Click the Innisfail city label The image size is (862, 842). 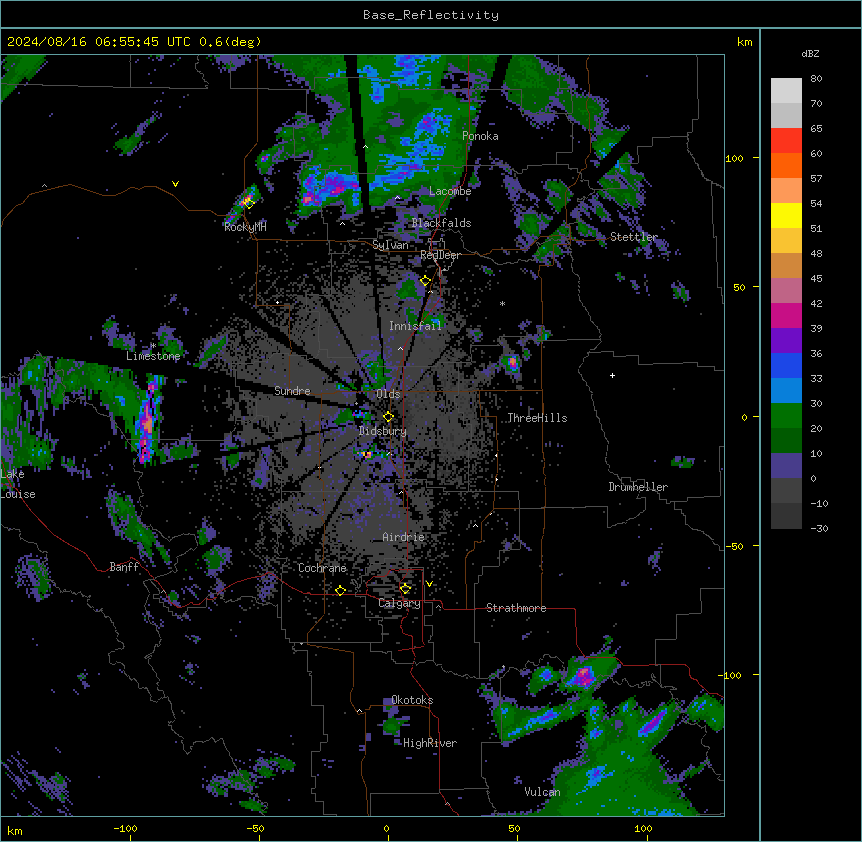[415, 326]
